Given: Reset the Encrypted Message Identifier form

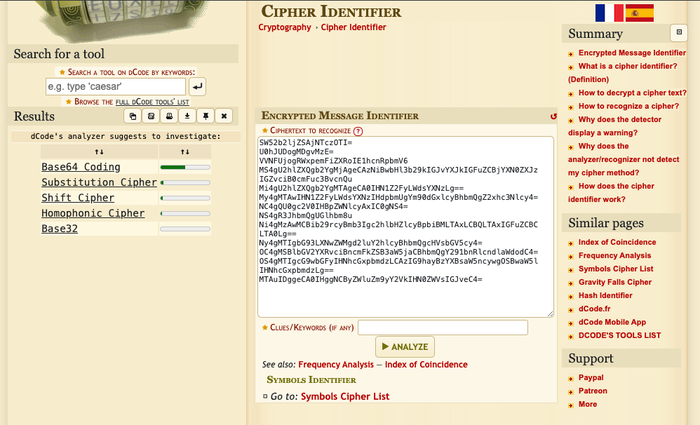Looking at the screenshot, I should point(553,116).
